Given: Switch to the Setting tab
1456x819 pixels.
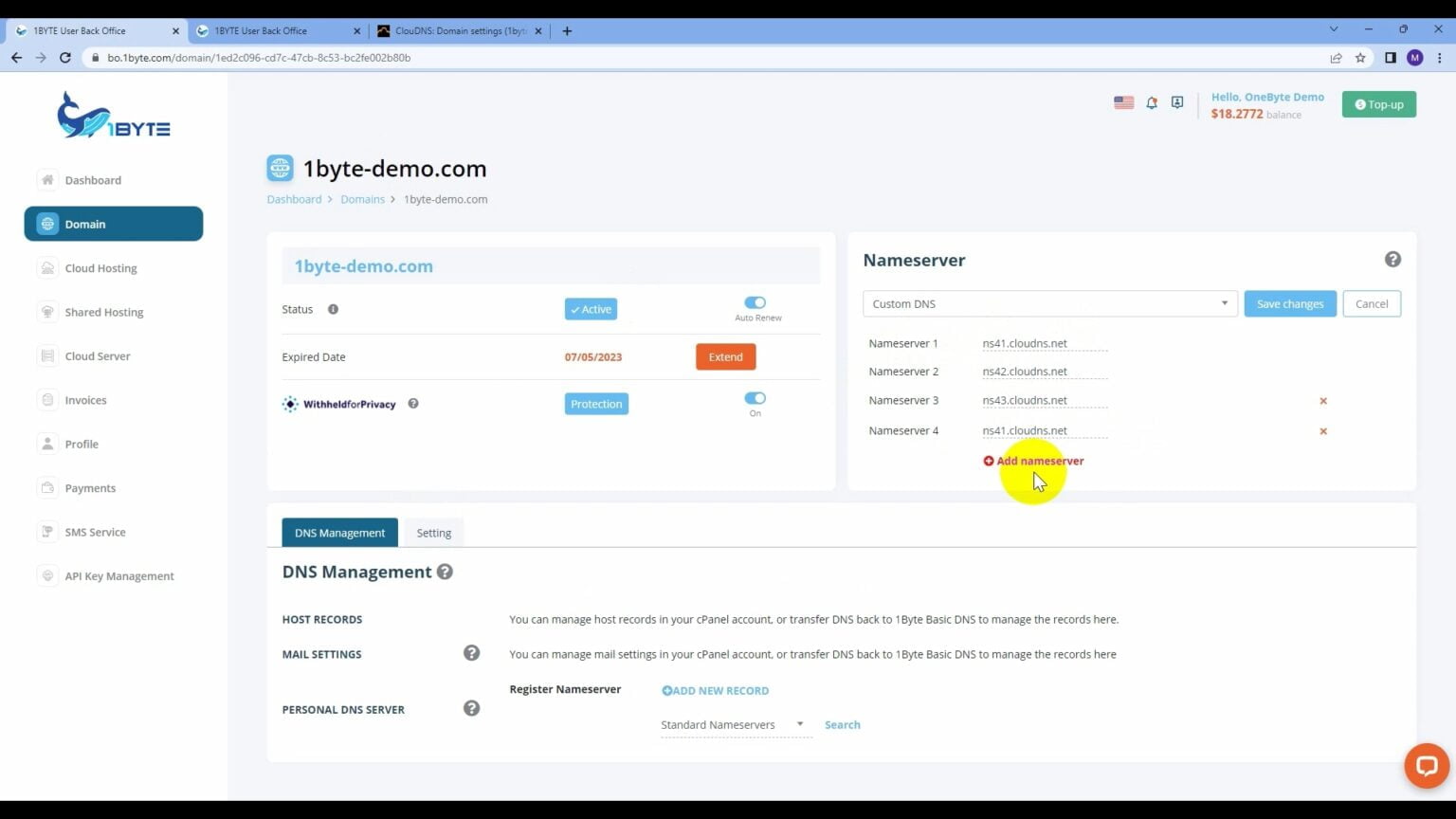Looking at the screenshot, I should [433, 532].
